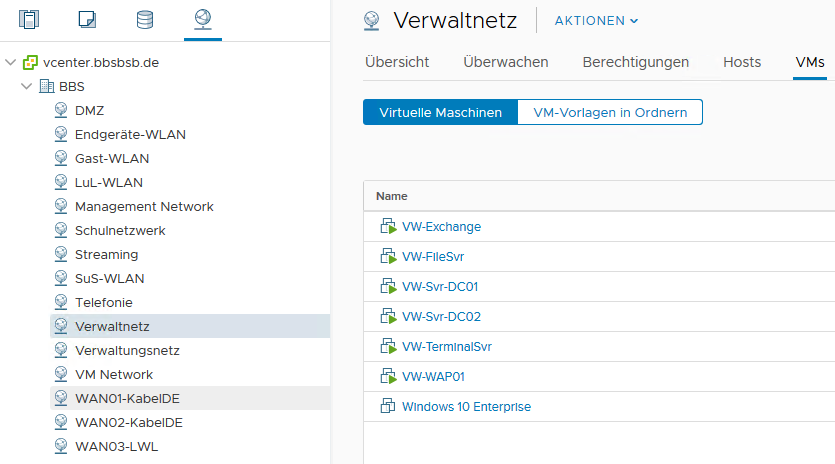The width and height of the screenshot is (835, 464).
Task: Click the vcenter.bbsbsb.de vCenter icon
Action: pos(30,62)
